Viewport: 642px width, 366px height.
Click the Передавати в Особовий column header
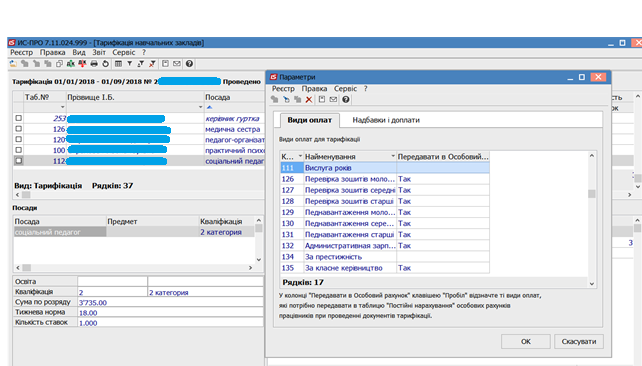pyautogui.click(x=443, y=156)
